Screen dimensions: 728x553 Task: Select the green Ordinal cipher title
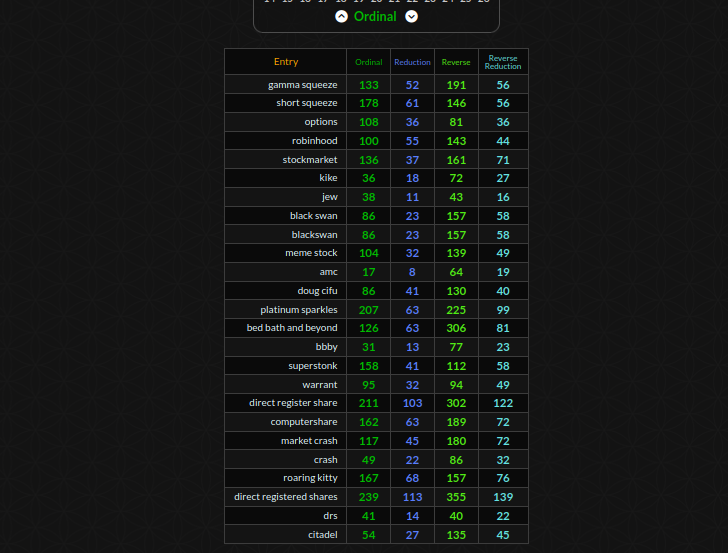(x=375, y=17)
